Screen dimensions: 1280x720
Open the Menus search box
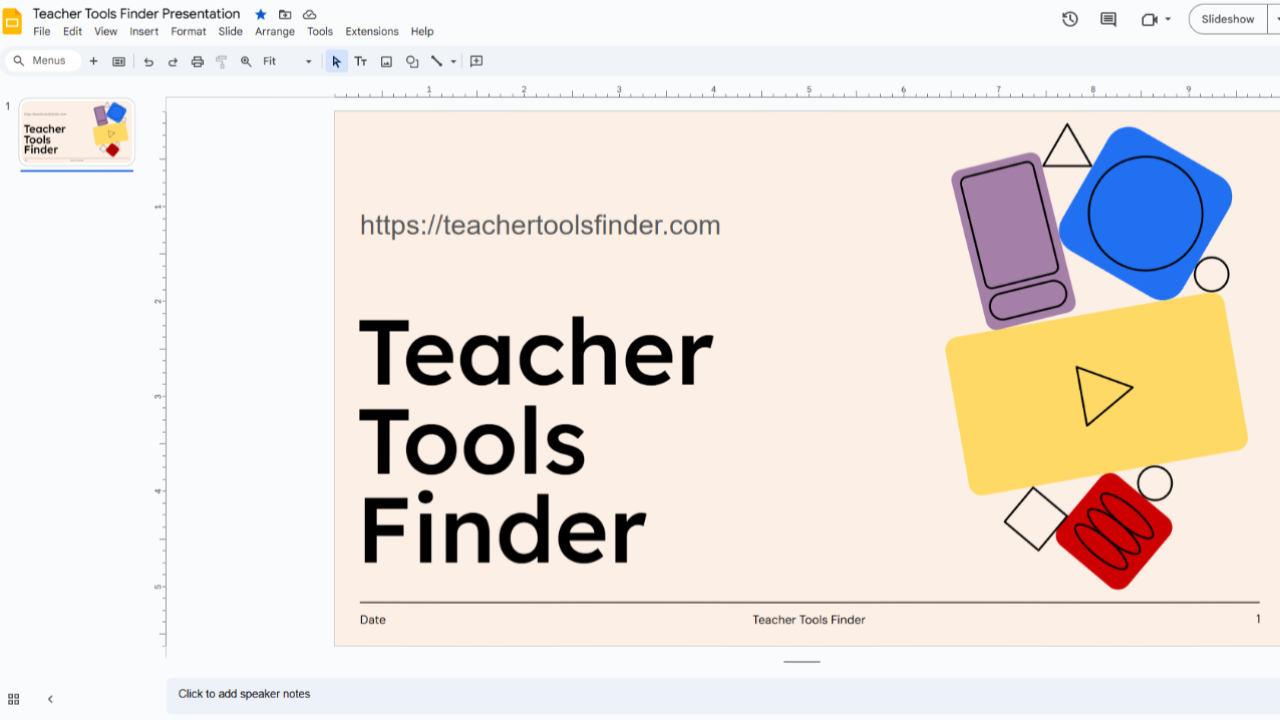pyautogui.click(x=42, y=60)
